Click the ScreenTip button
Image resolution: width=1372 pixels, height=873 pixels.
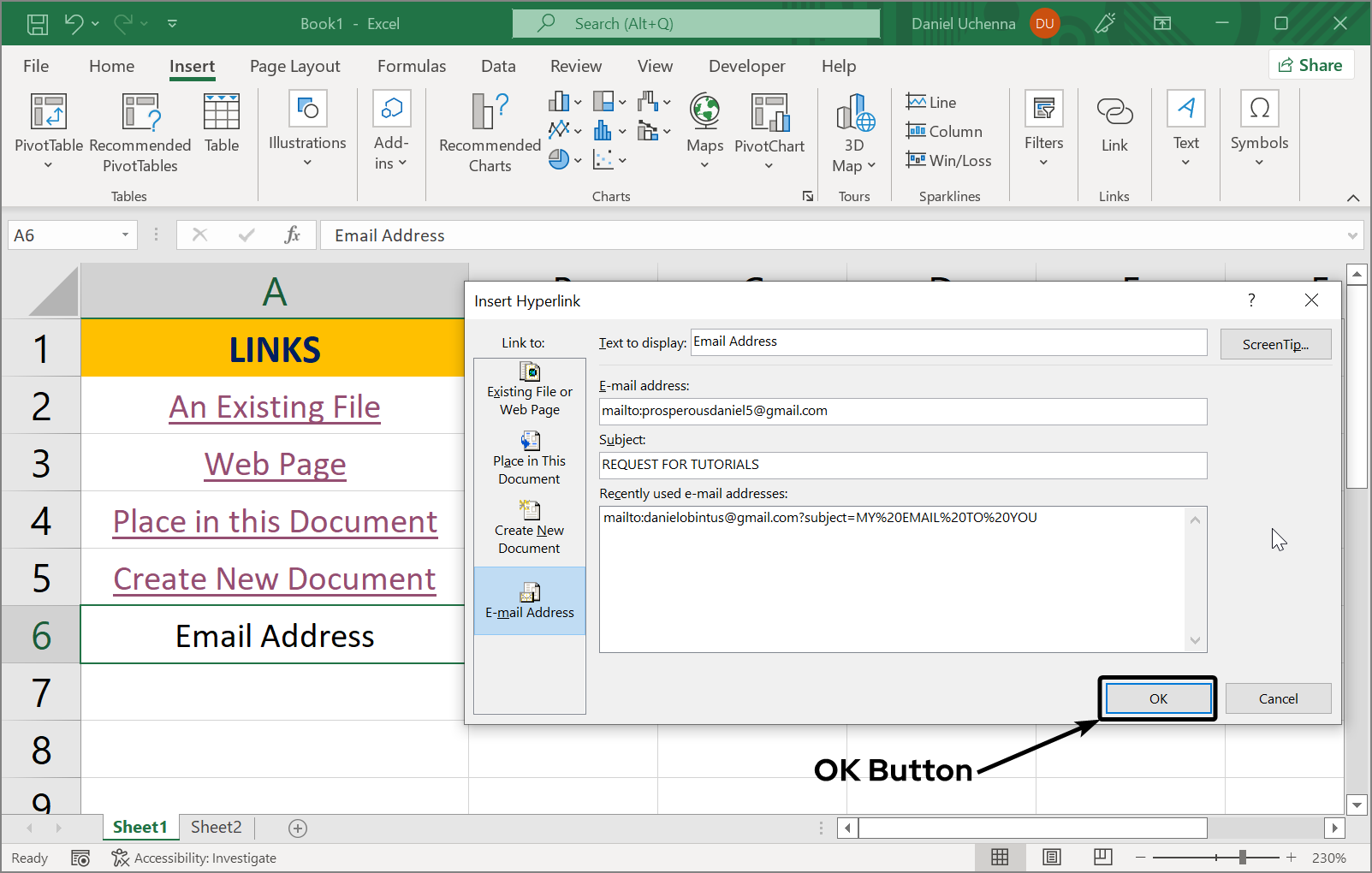tap(1274, 344)
